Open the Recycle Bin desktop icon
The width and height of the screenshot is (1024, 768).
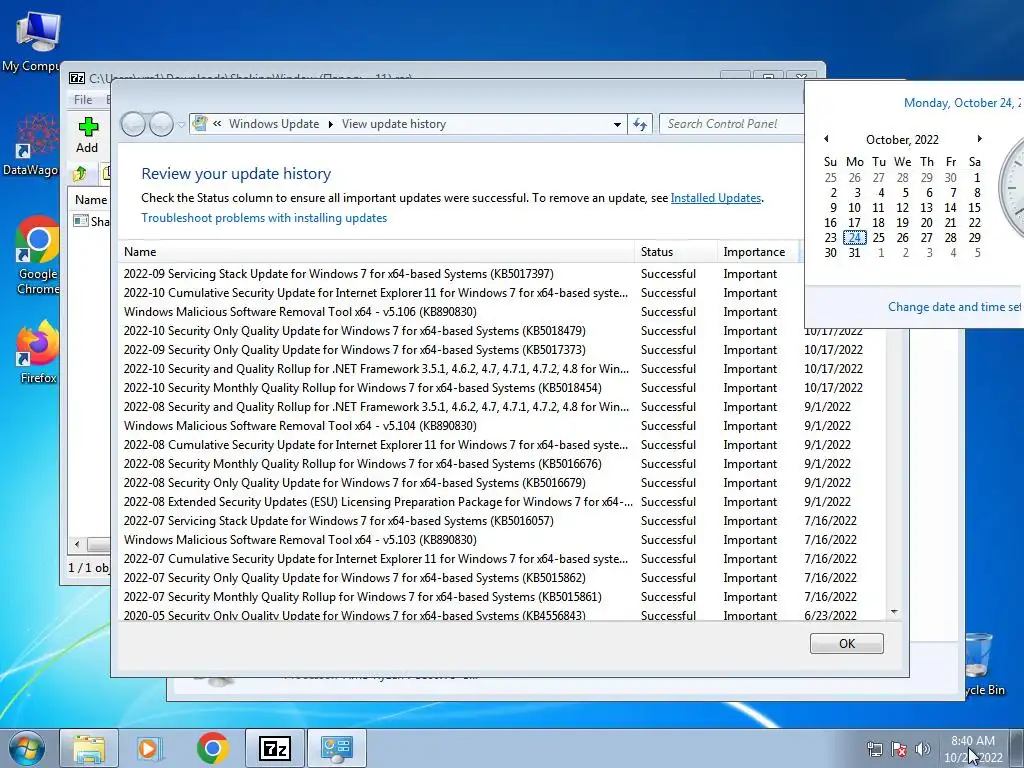(983, 664)
